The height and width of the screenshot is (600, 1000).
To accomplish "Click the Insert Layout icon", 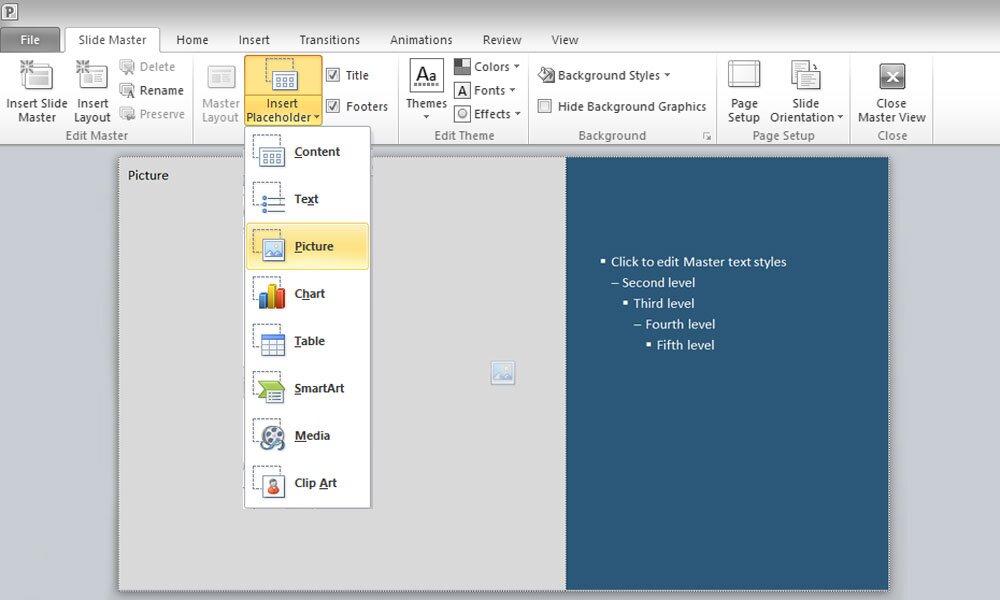I will pos(92,78).
